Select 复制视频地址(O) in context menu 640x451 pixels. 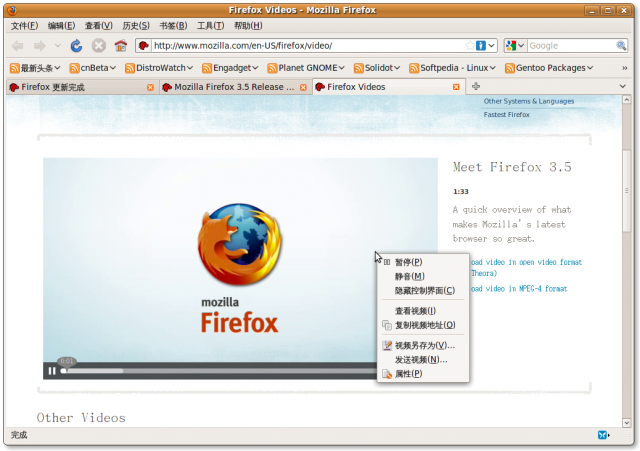(423, 325)
